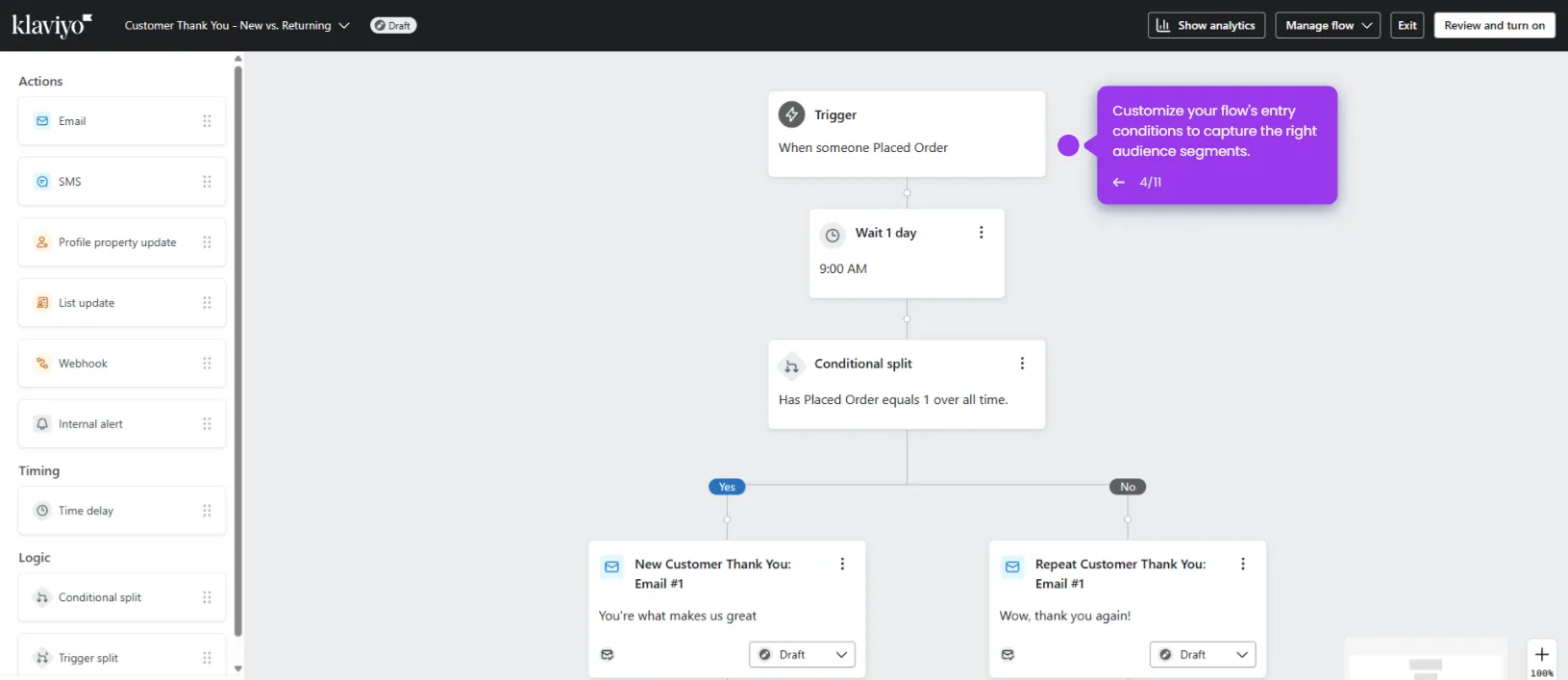
Task: Select the Email action envelope icon
Action: [42, 121]
